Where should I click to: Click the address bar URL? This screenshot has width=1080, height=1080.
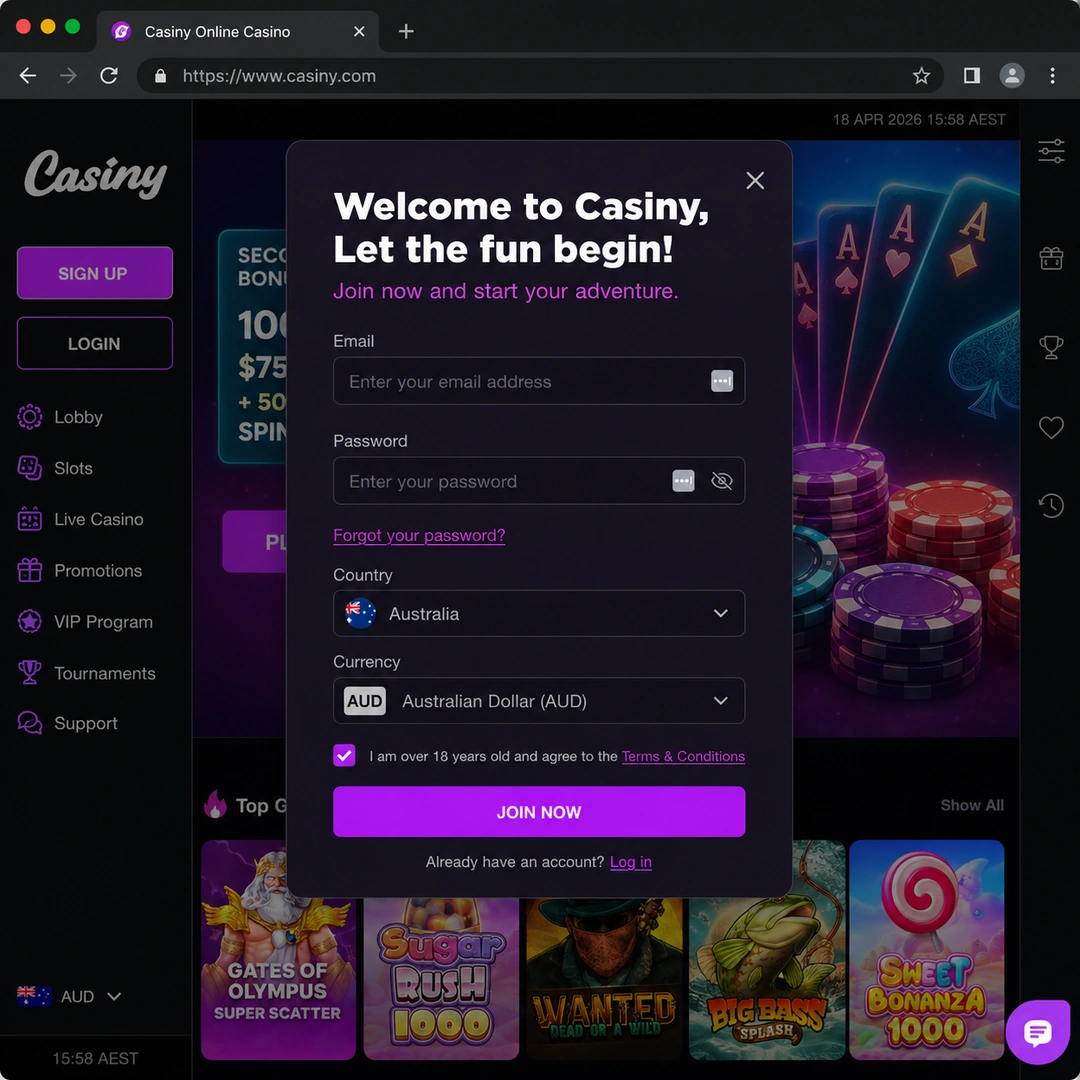279,76
